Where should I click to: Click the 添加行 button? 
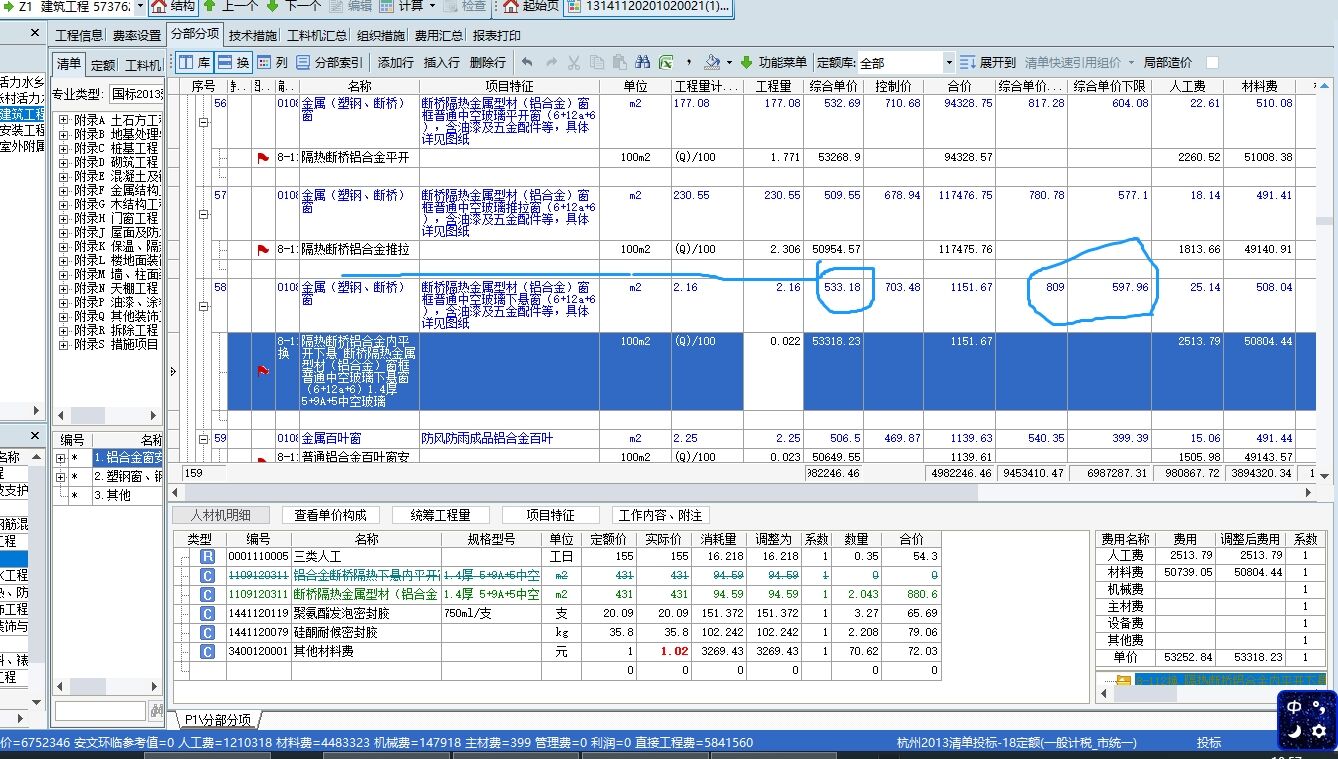pyautogui.click(x=396, y=62)
